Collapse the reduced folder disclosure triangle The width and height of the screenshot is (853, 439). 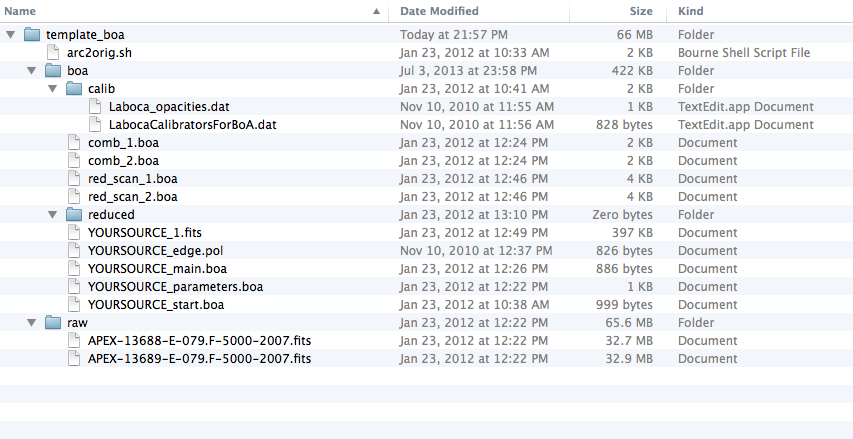pos(52,214)
